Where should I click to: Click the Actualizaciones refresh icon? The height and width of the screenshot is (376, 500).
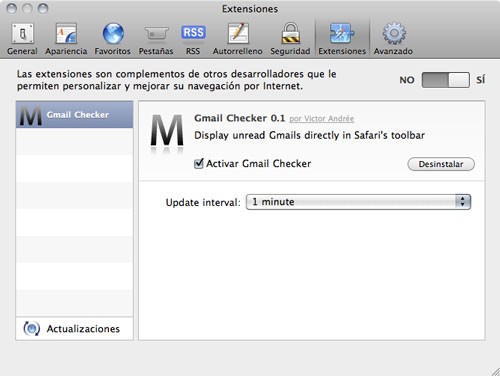click(x=32, y=329)
